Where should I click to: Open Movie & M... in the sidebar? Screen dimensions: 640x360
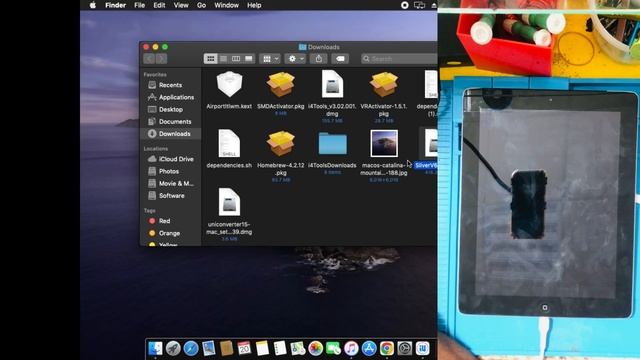coord(170,183)
